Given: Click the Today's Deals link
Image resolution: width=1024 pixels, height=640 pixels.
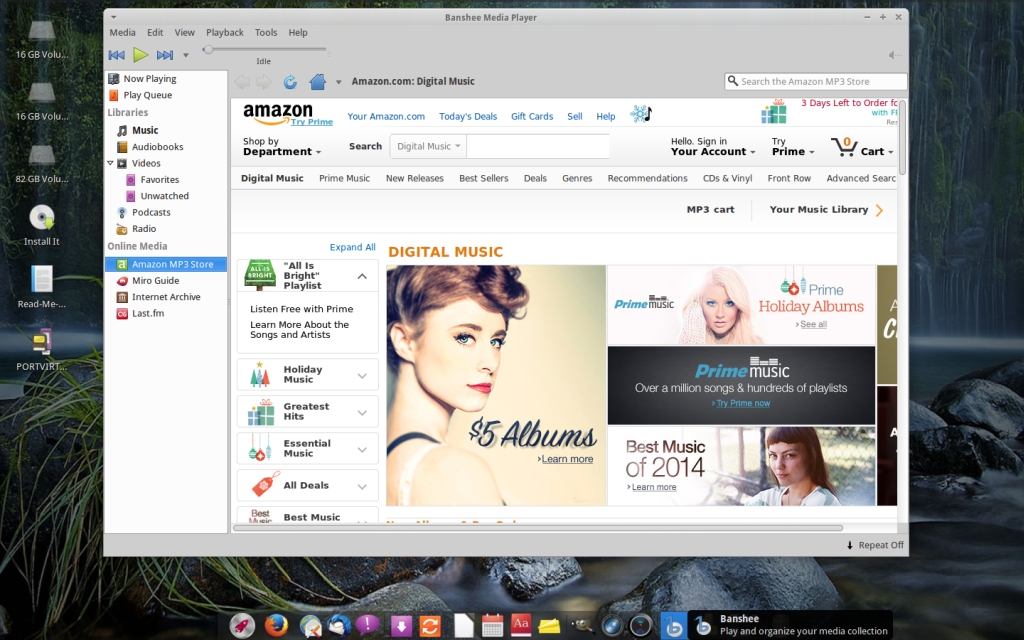Looking at the screenshot, I should pyautogui.click(x=468, y=117).
